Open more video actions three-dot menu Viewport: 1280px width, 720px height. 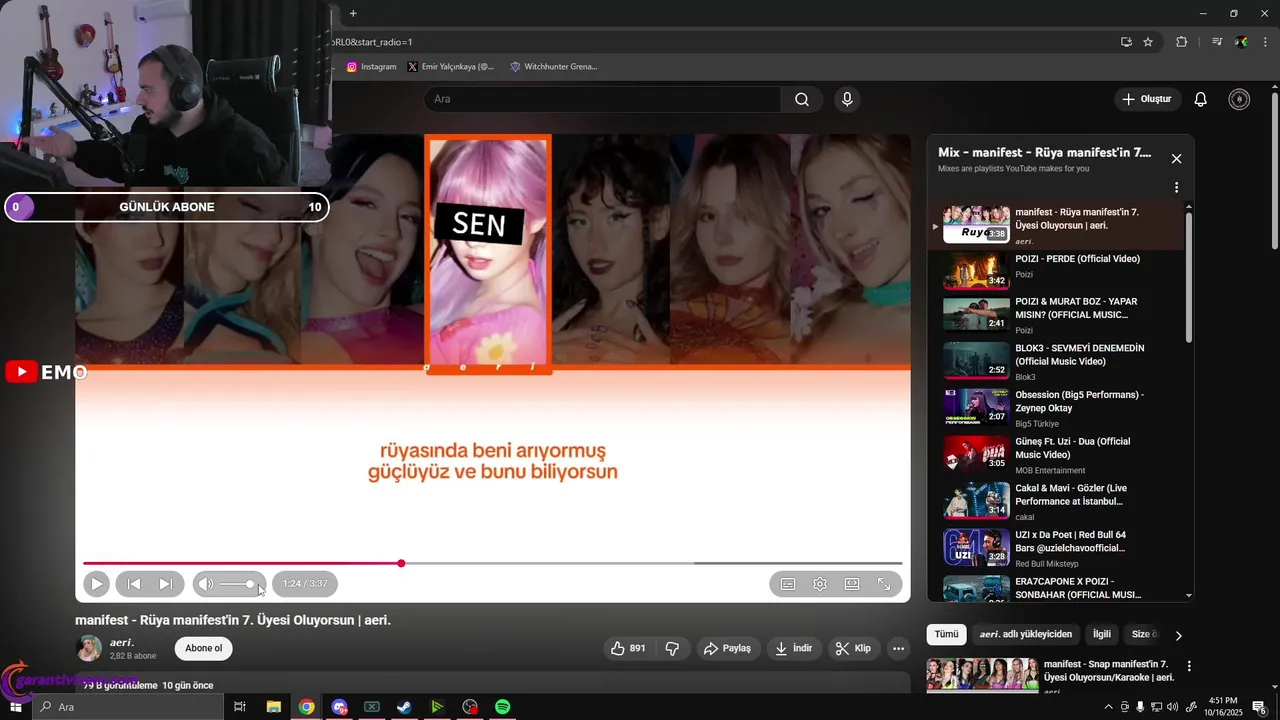click(x=898, y=648)
